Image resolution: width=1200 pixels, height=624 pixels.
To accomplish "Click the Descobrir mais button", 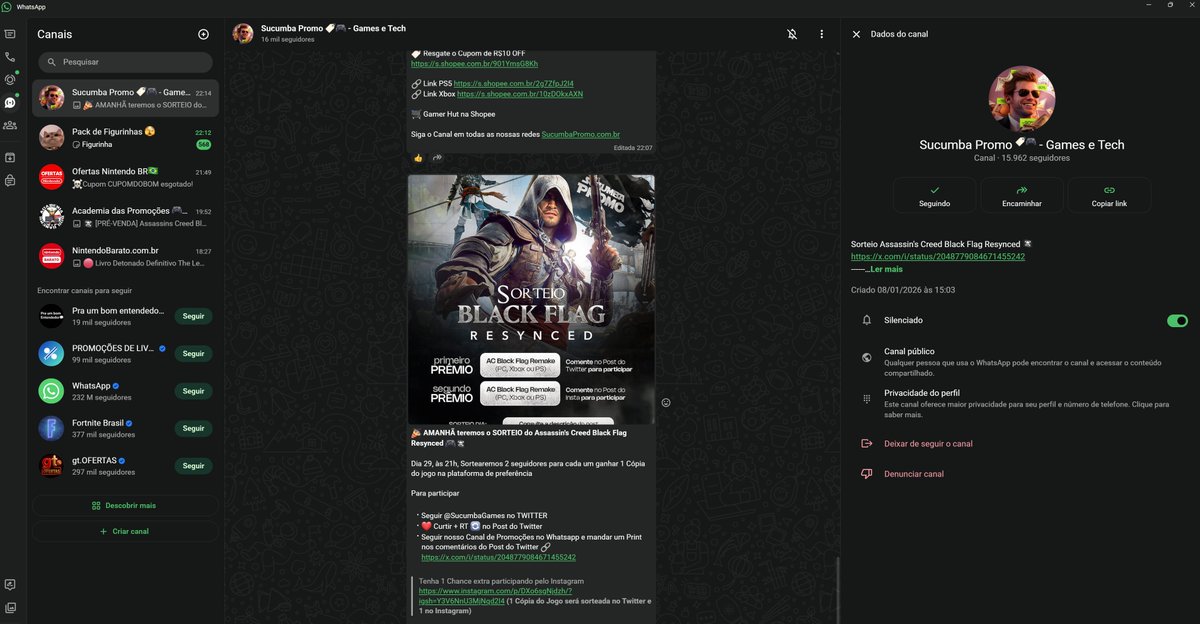I will [x=125, y=505].
